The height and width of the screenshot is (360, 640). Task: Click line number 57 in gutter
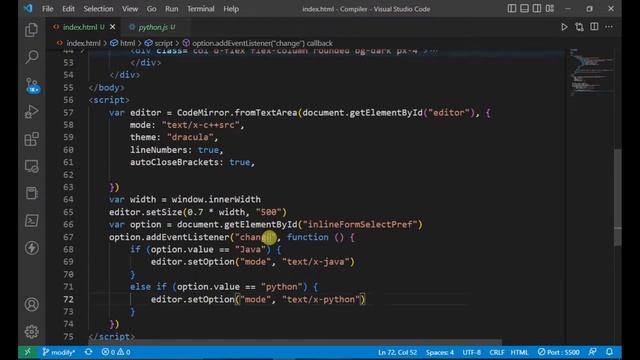pos(69,113)
